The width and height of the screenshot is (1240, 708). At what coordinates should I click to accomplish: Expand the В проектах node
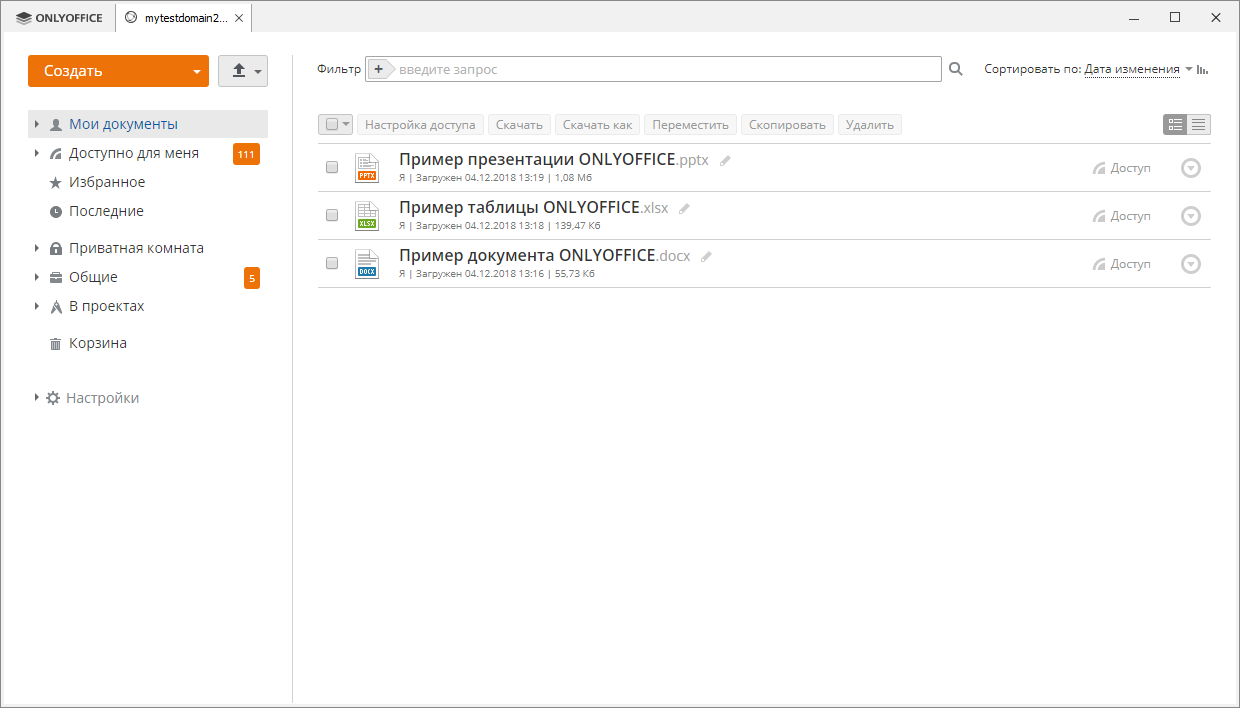point(37,306)
